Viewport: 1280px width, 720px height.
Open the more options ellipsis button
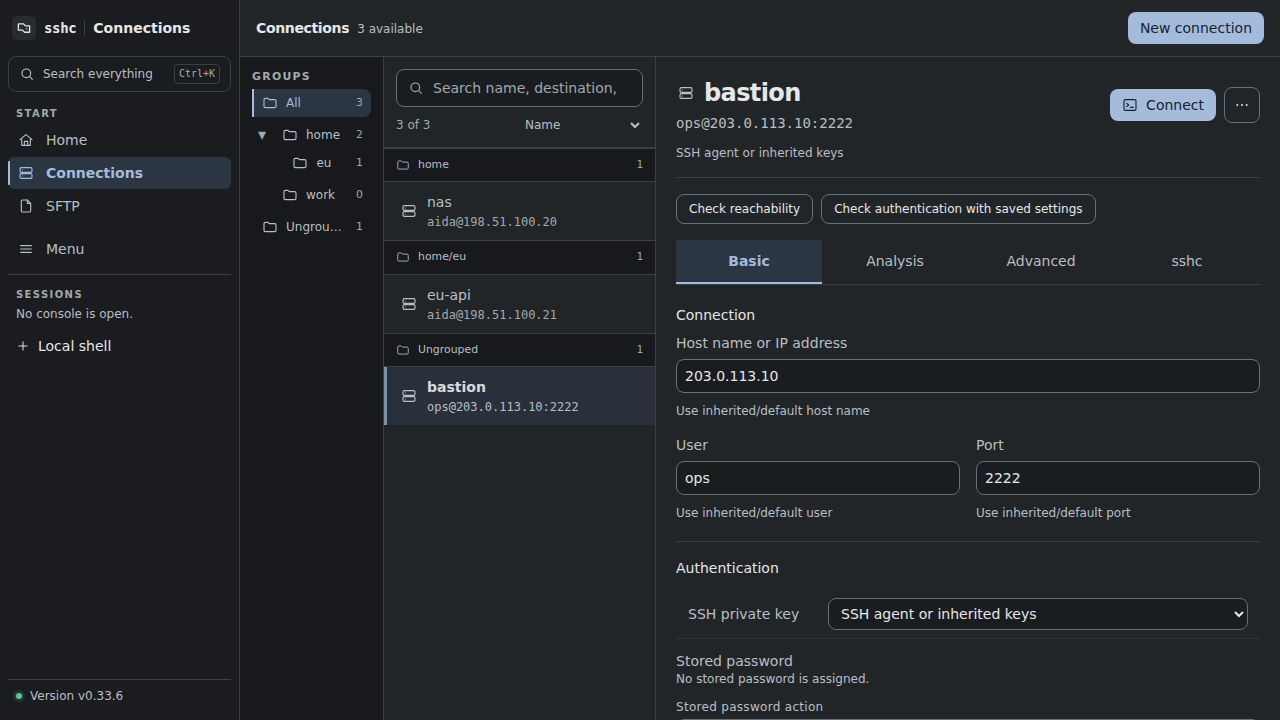tap(1242, 105)
